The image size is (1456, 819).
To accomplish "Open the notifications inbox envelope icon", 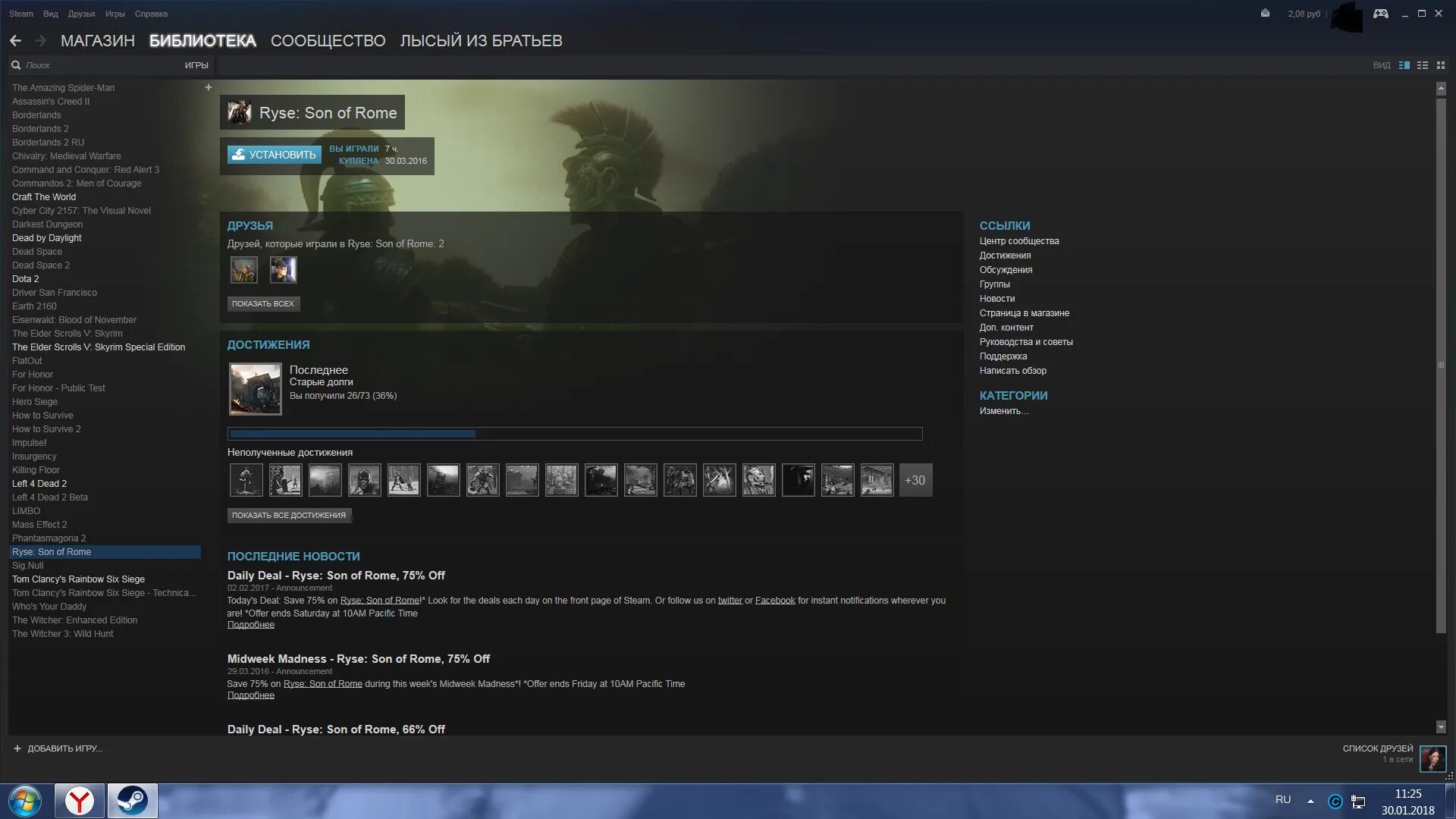I will click(1265, 14).
